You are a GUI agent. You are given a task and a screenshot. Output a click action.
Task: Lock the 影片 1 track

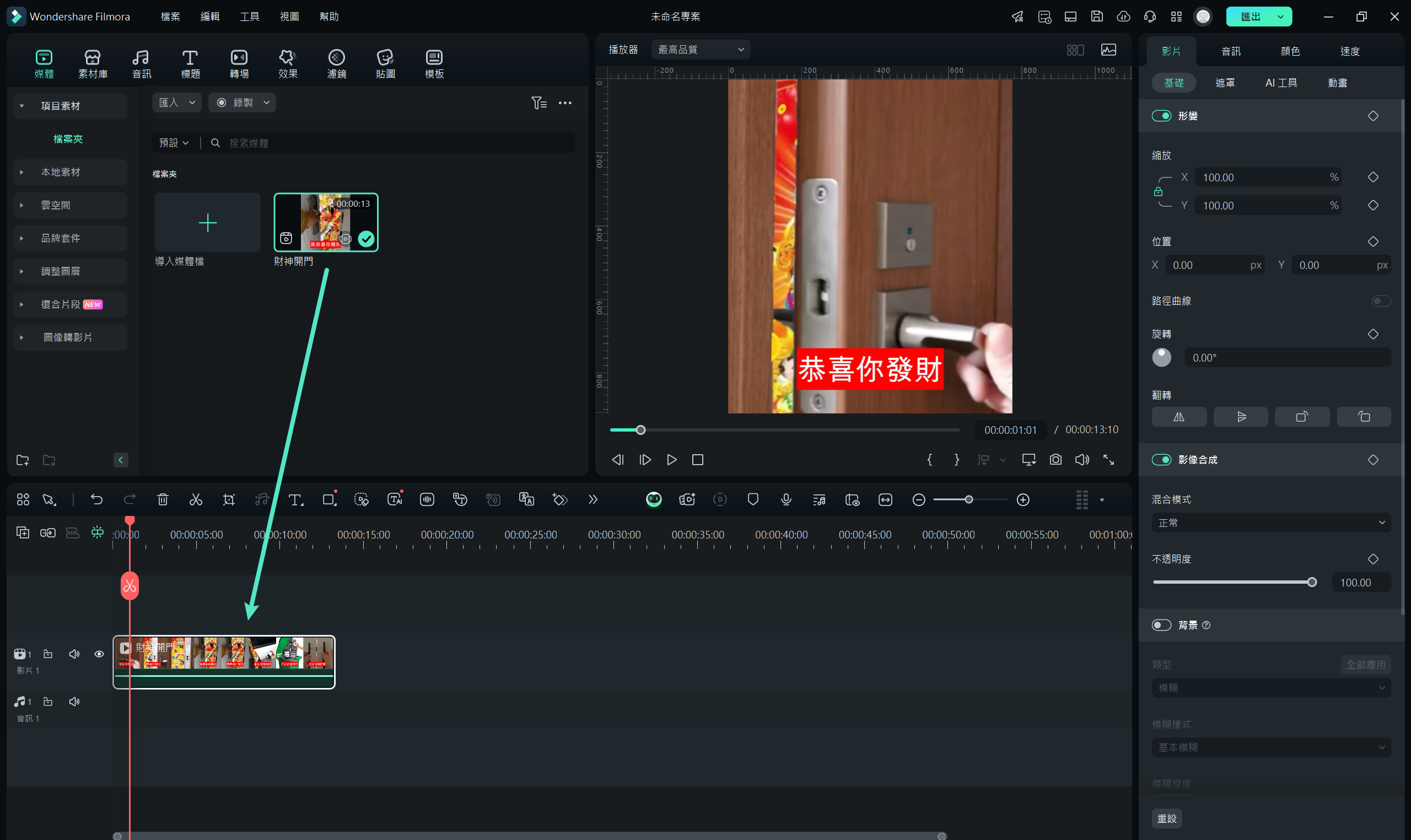(x=48, y=654)
